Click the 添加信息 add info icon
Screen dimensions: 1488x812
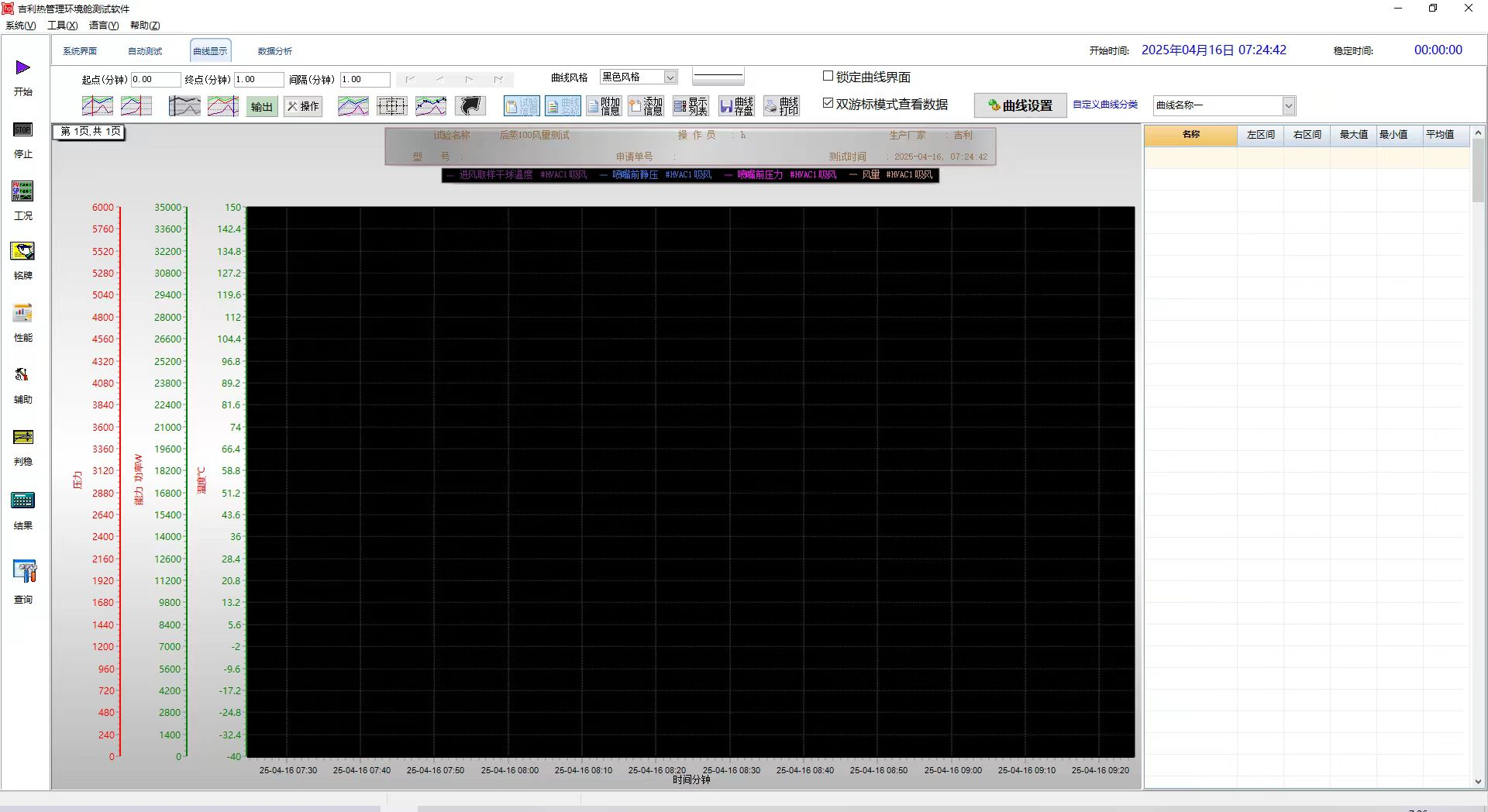coord(646,106)
